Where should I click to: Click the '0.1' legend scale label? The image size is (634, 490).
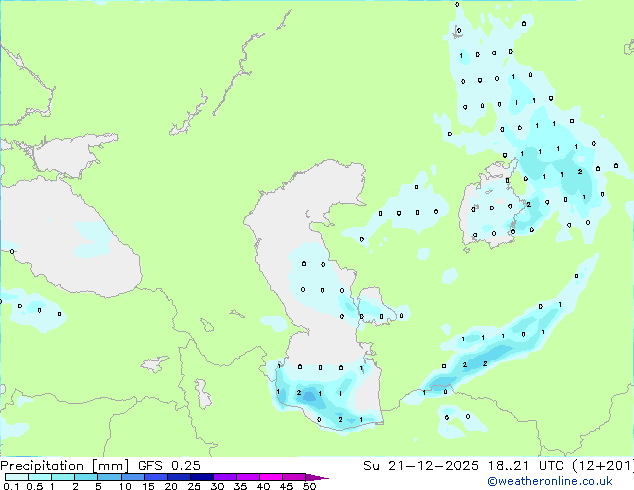[11, 486]
